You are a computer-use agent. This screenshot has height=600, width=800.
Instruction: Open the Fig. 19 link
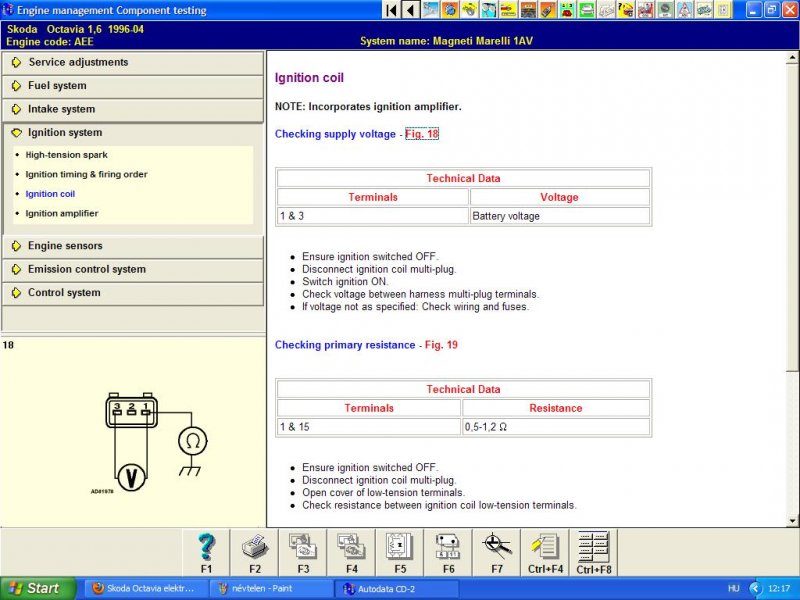(441, 345)
